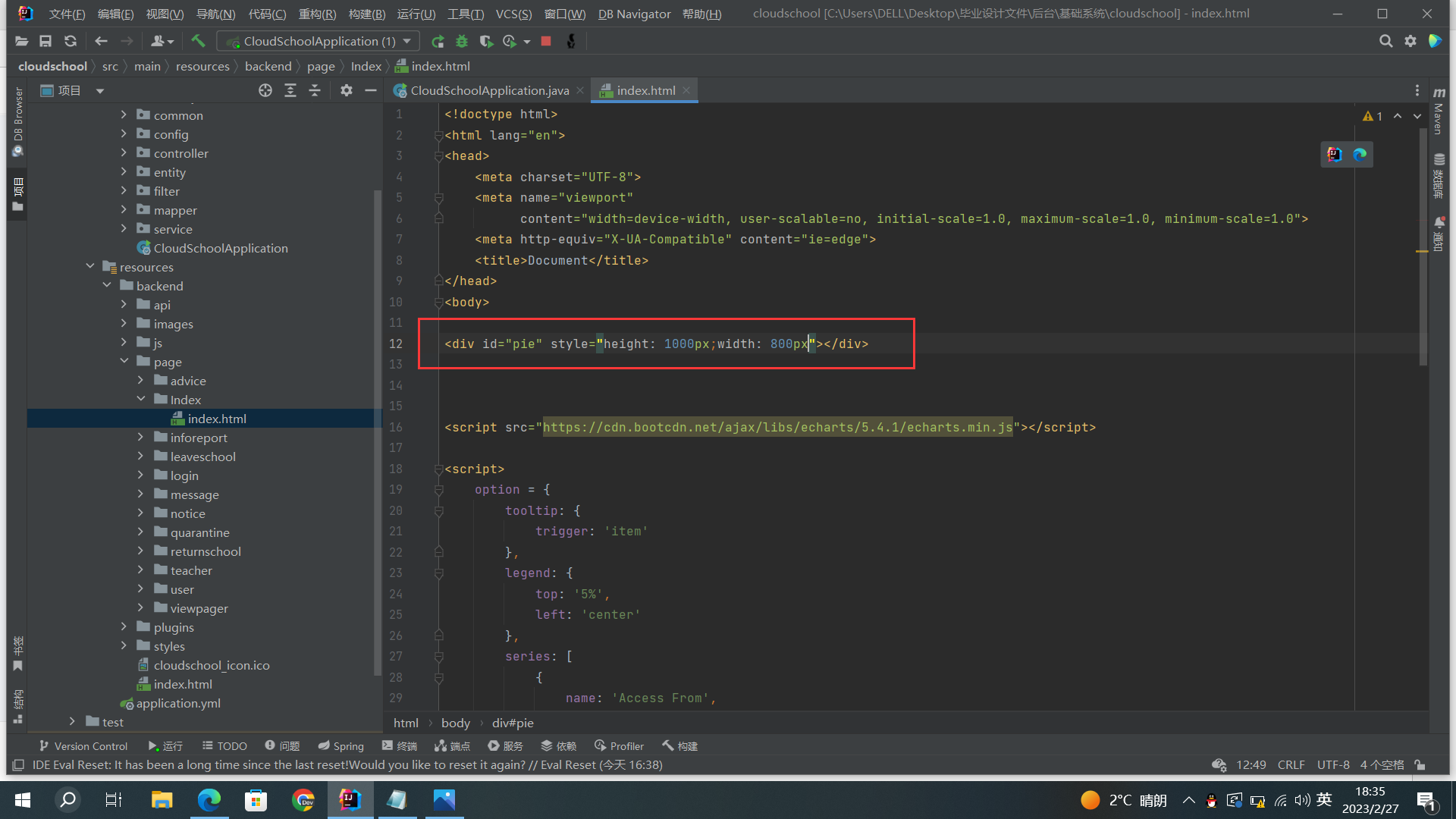The height and width of the screenshot is (819, 1456).
Task: Click Save All floppy disk icon
Action: pos(45,41)
